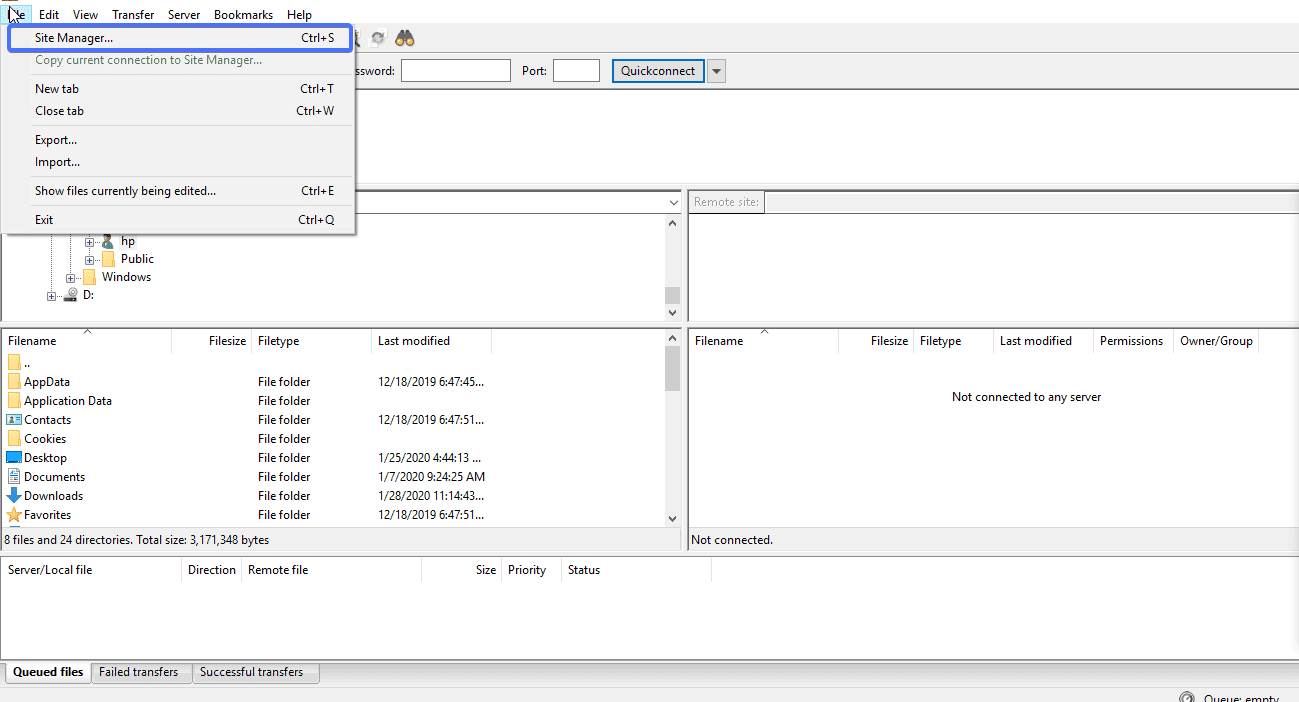Expand the Windows folder tree node
The width and height of the screenshot is (1299, 702).
(x=71, y=277)
